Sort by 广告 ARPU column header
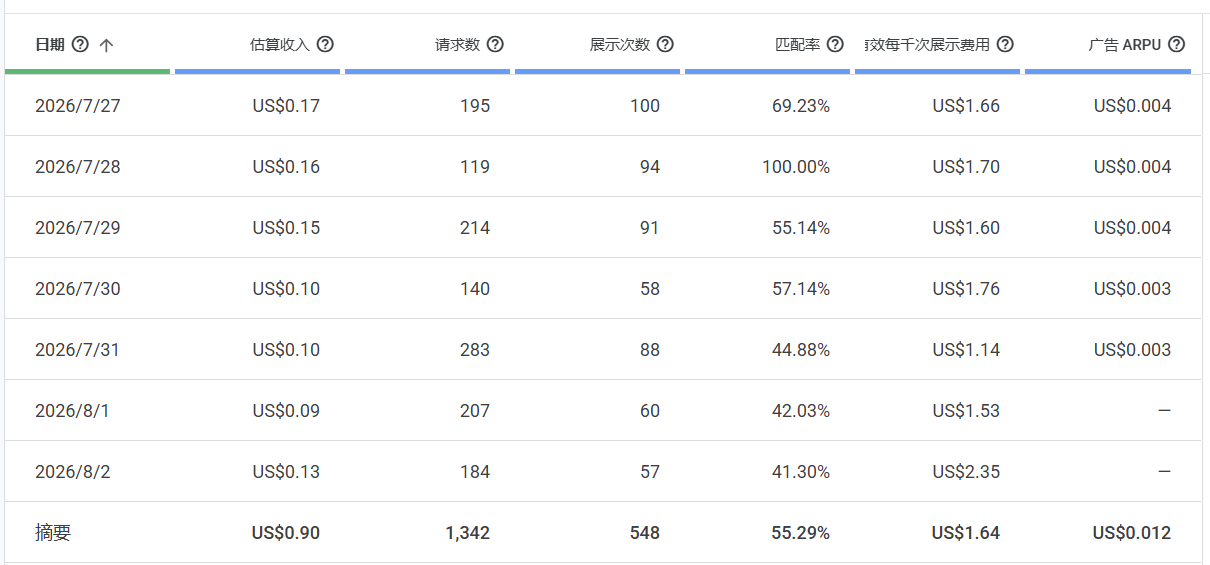The height and width of the screenshot is (565, 1210). [x=1125, y=44]
